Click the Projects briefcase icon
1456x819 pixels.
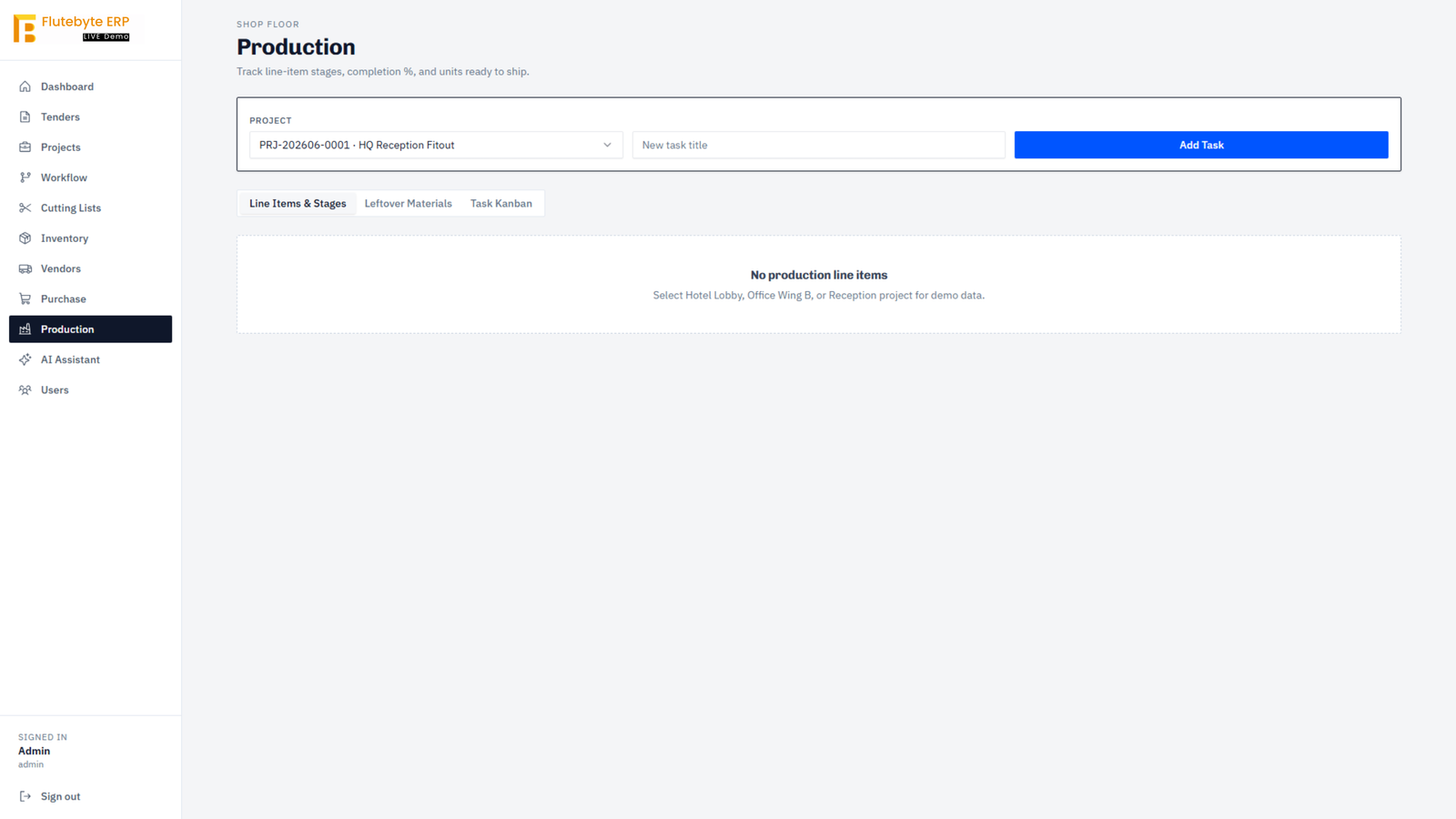pyautogui.click(x=25, y=147)
